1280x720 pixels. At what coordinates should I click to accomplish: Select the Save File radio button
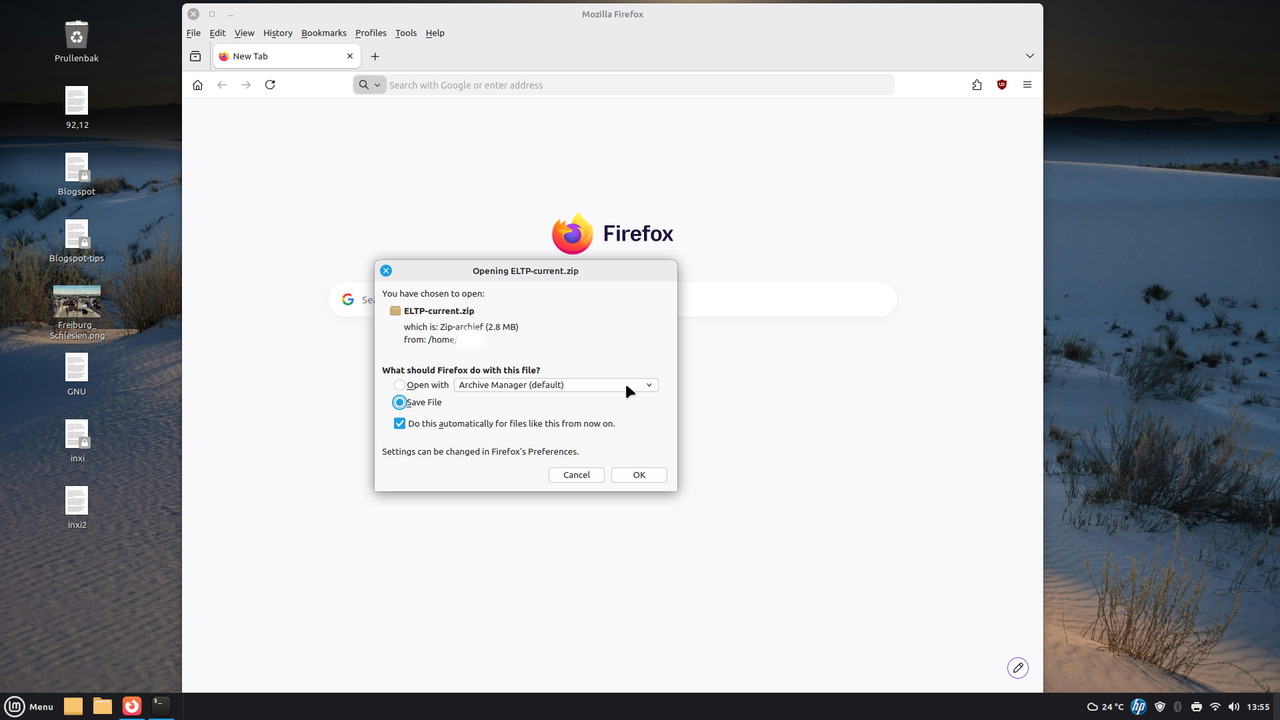pyautogui.click(x=400, y=402)
